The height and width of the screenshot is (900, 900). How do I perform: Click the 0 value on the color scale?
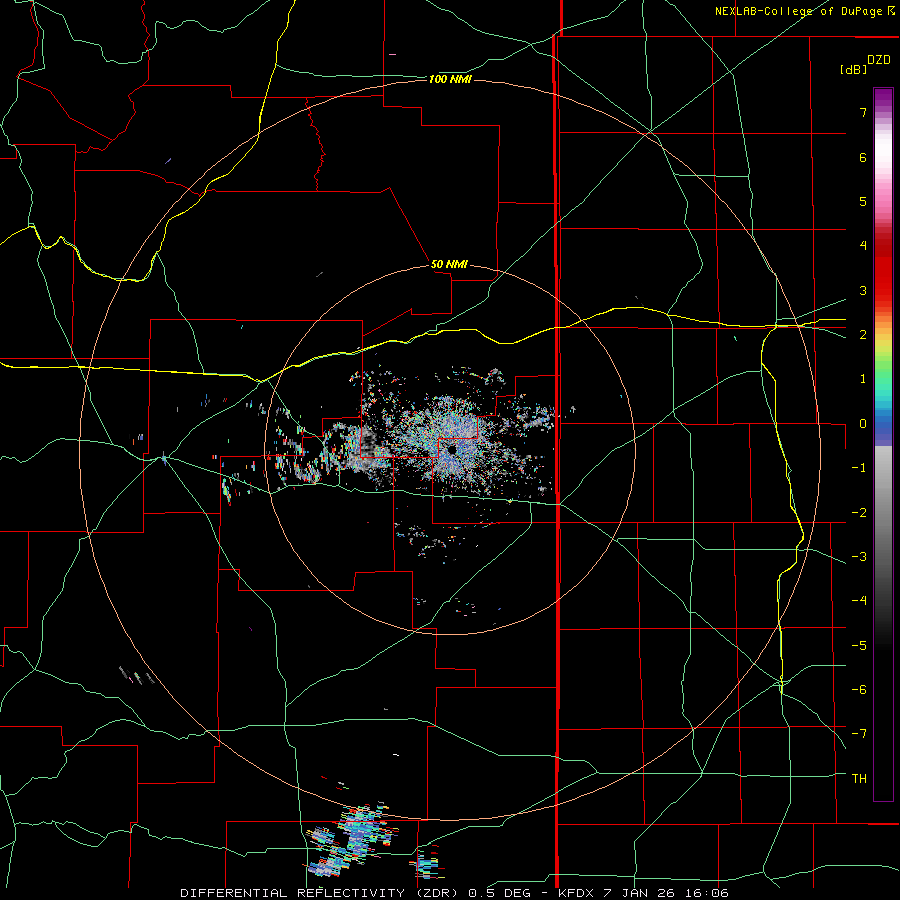click(863, 424)
